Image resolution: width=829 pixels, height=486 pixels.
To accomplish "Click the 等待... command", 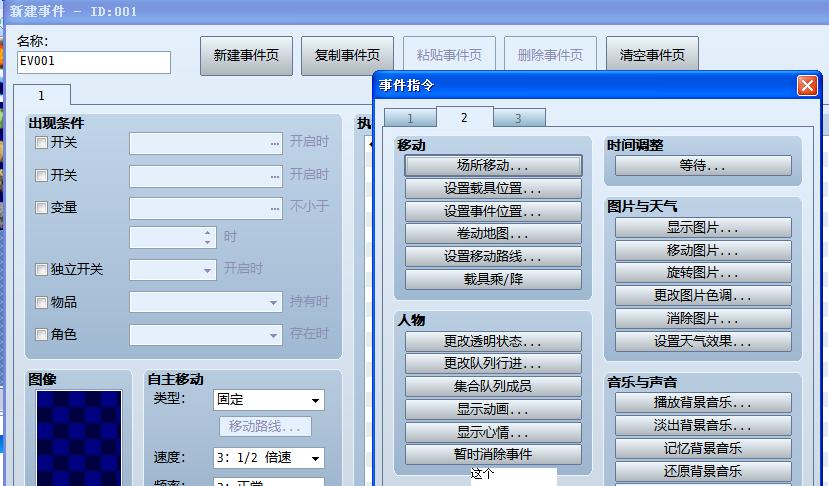I will click(x=703, y=166).
